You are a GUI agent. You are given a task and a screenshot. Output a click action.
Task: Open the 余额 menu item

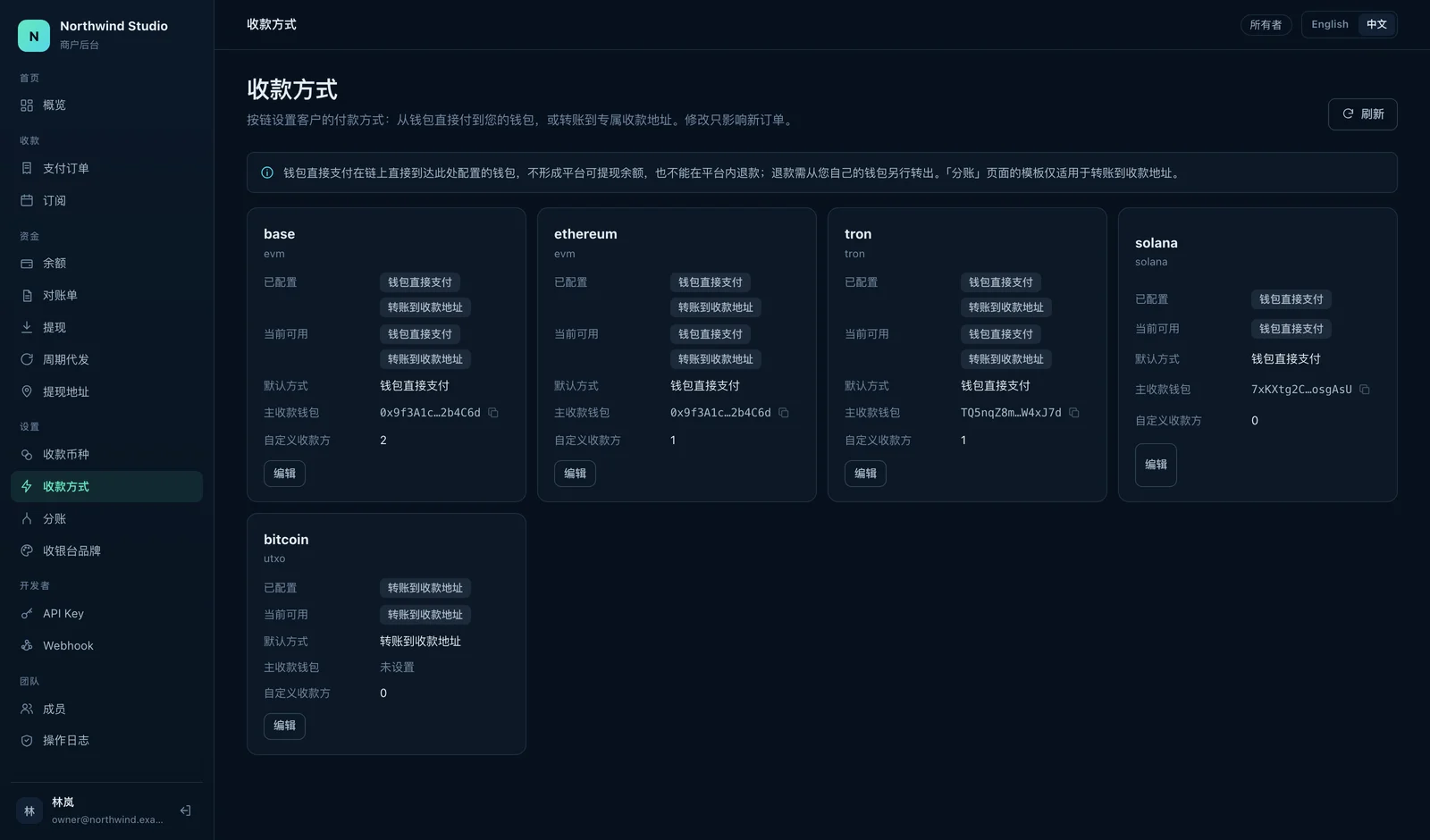(106, 264)
